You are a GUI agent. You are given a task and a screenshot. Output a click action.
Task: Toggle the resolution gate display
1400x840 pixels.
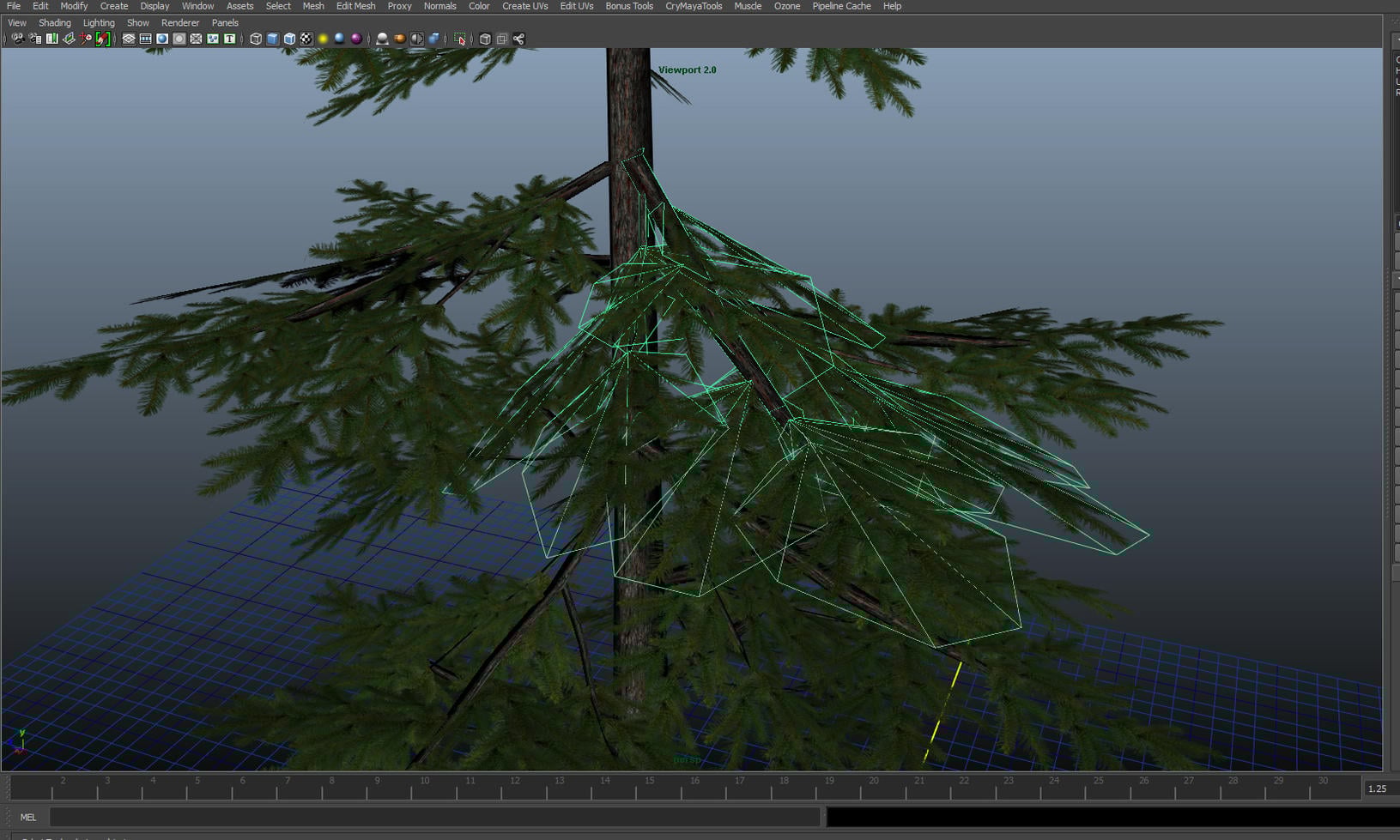(162, 39)
